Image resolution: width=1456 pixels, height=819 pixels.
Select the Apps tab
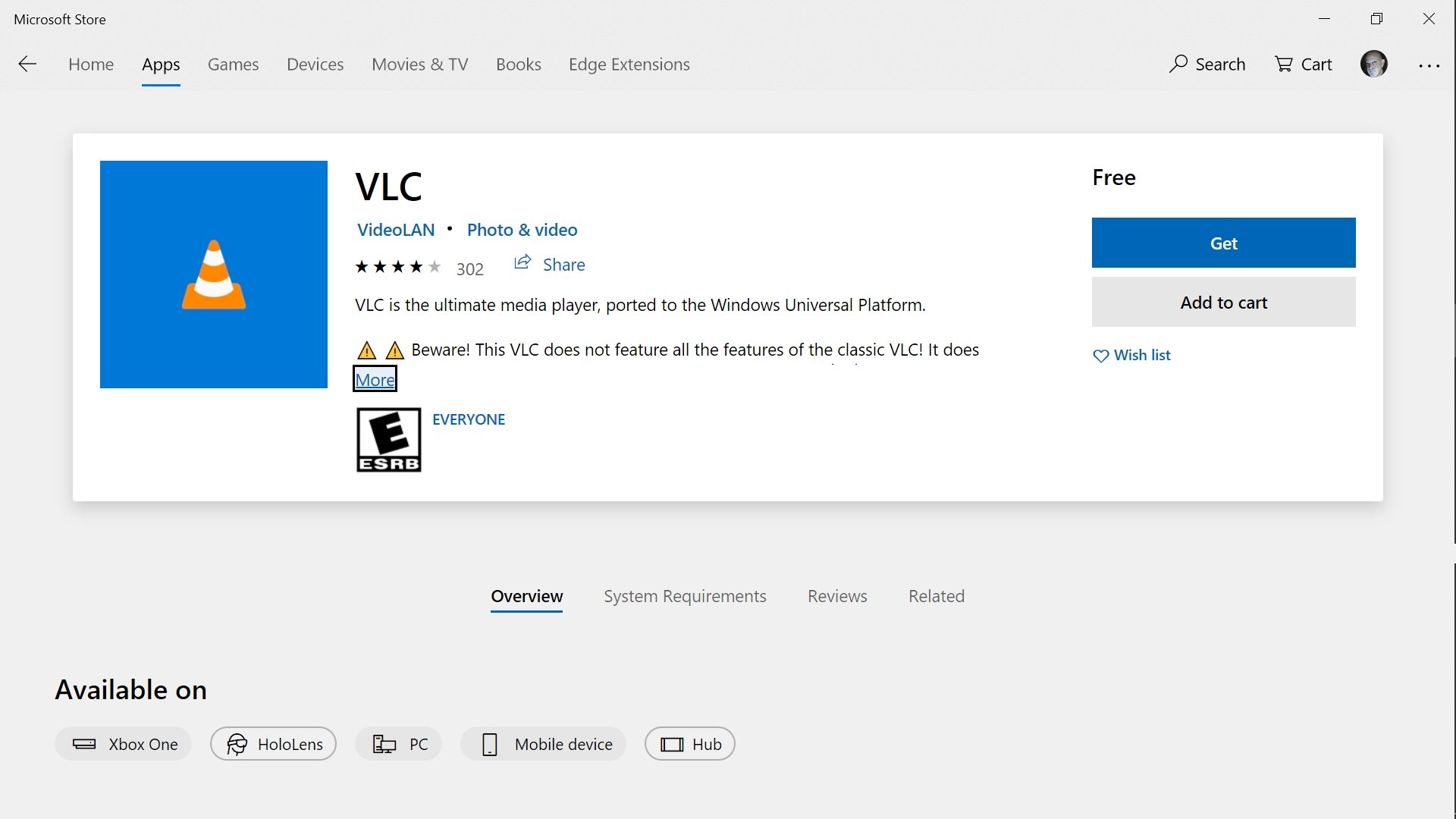(x=161, y=65)
